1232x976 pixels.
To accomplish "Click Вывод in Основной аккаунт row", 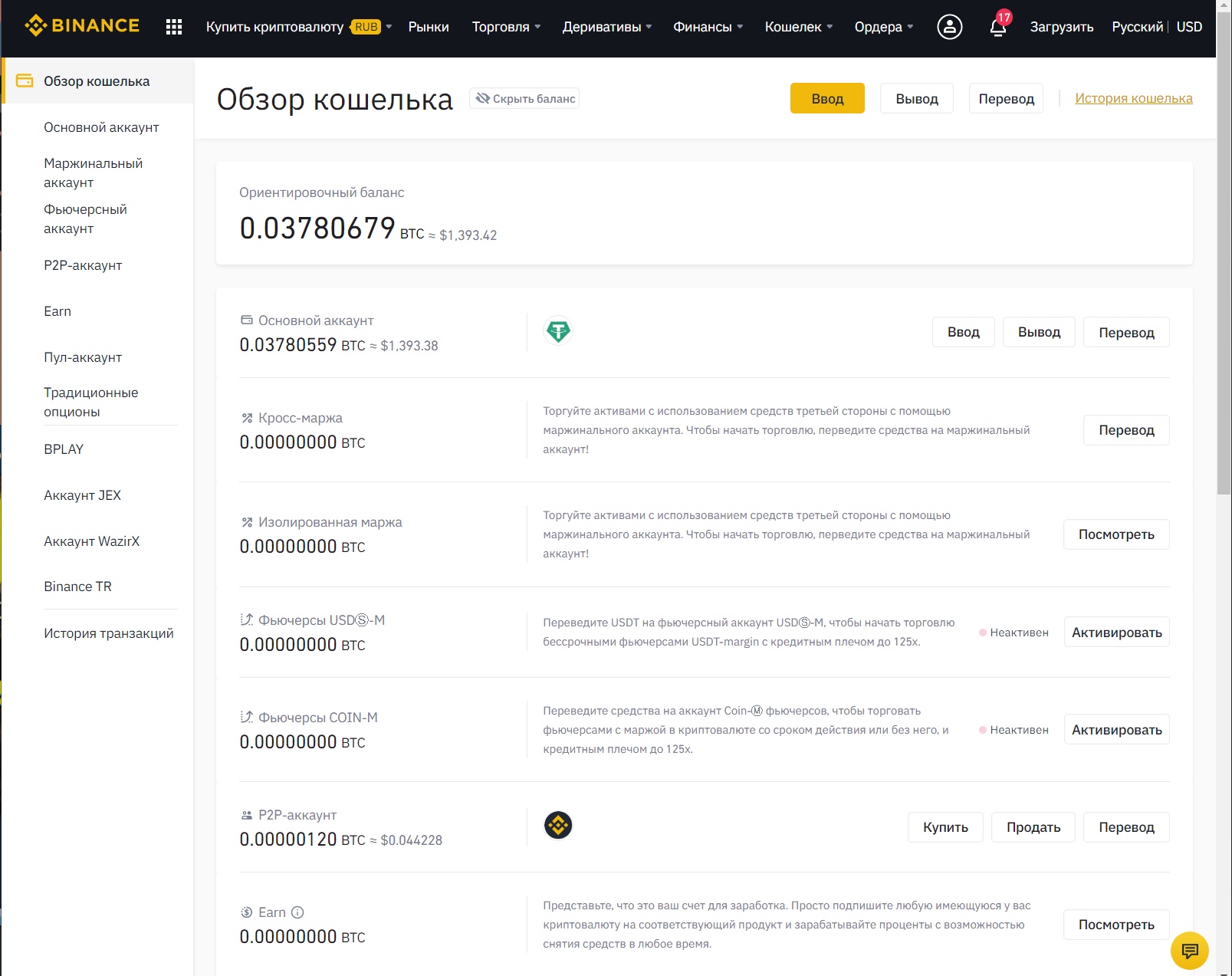I will tap(1039, 332).
